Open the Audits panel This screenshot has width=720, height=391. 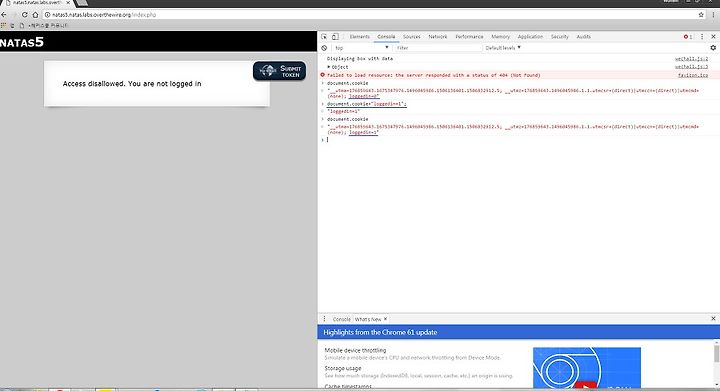tap(584, 37)
